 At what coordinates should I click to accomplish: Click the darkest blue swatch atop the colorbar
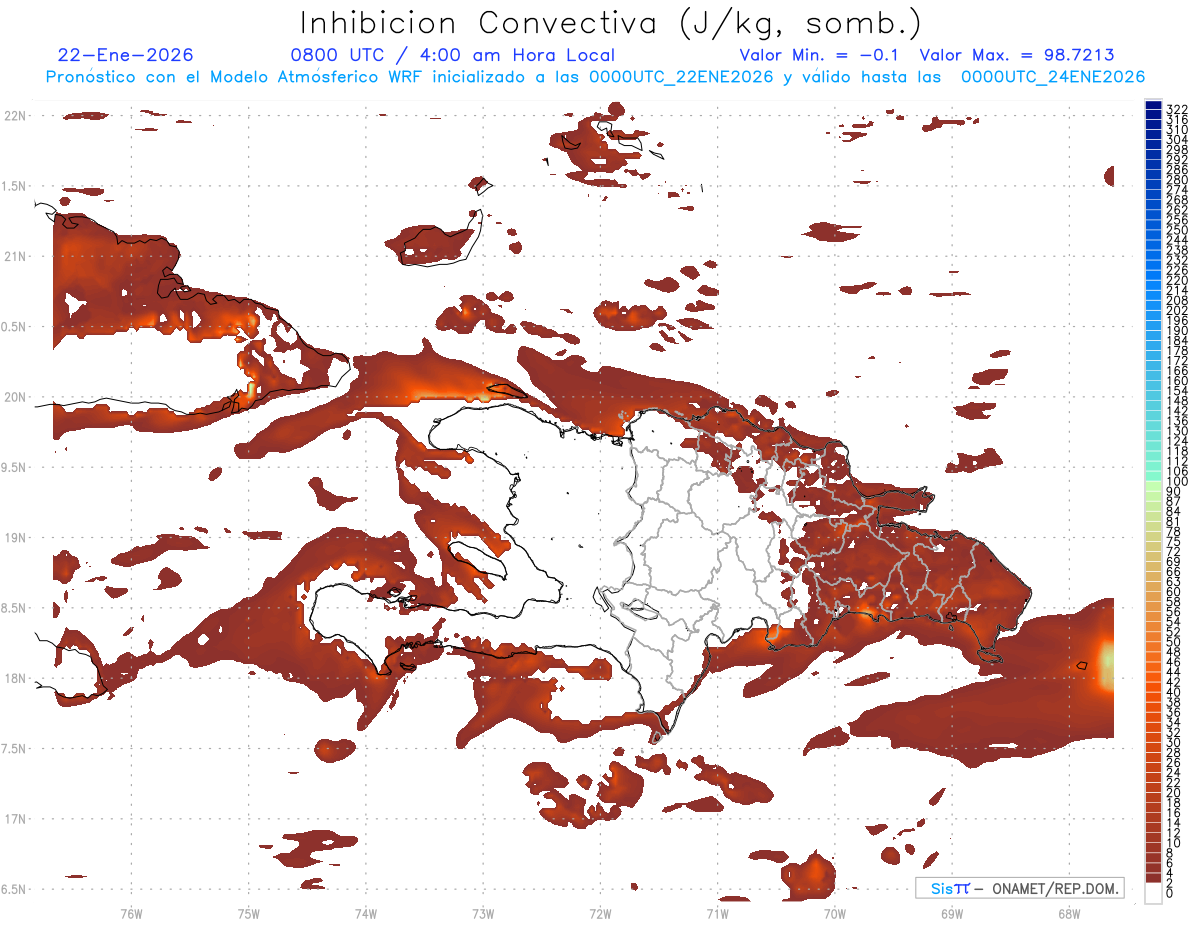(1153, 106)
